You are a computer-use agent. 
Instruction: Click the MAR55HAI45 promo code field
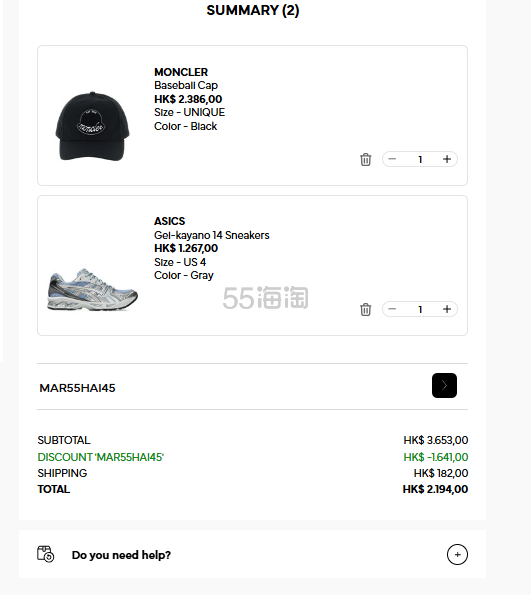tap(232, 387)
